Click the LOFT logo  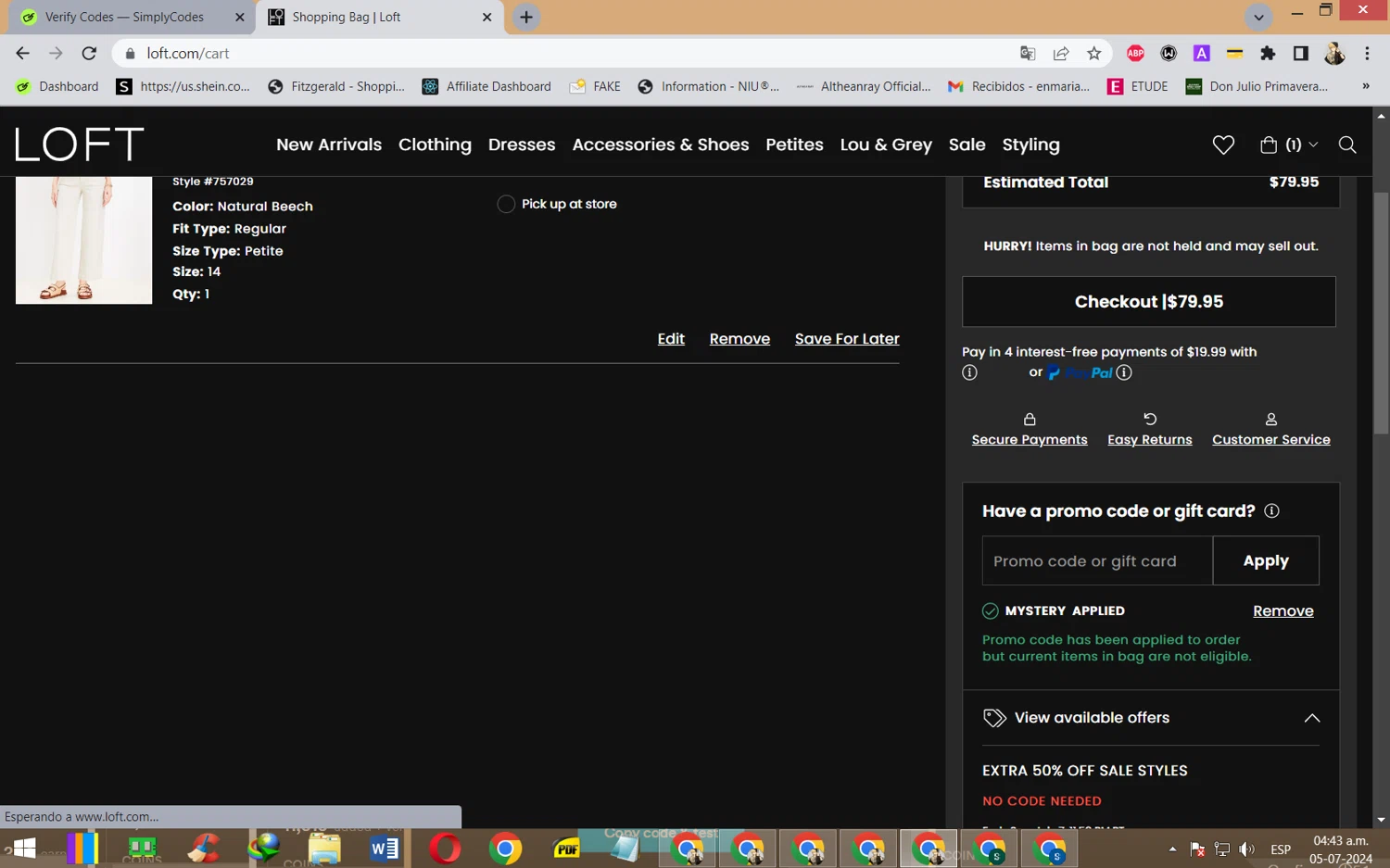[x=80, y=145]
